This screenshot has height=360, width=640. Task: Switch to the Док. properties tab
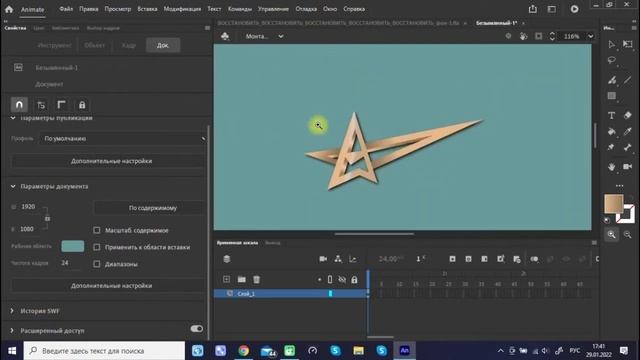point(163,45)
